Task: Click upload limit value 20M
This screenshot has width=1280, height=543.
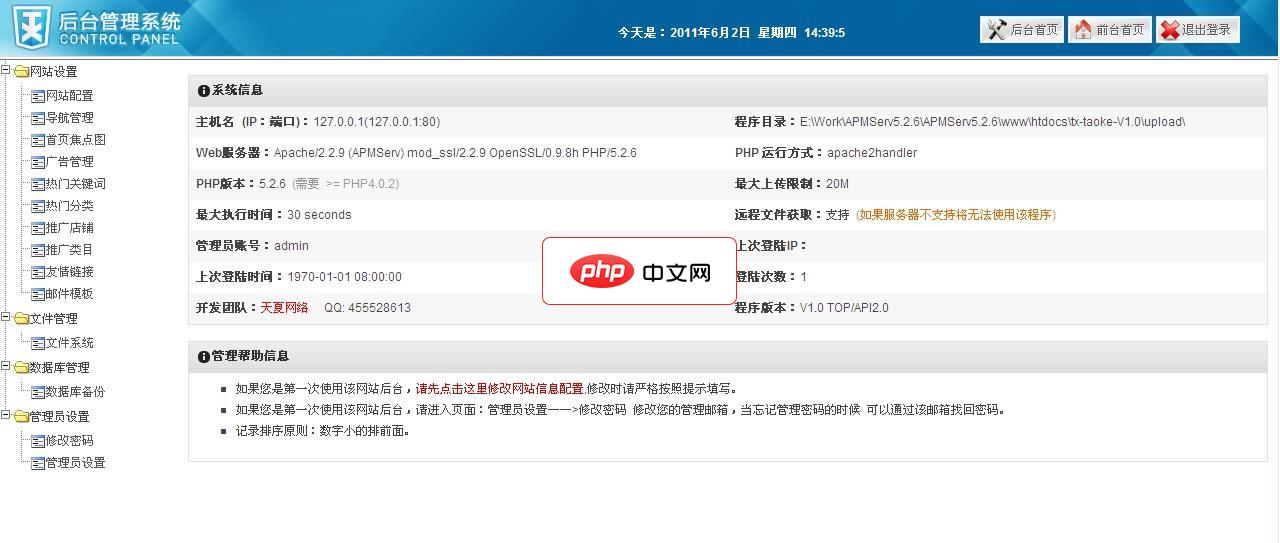Action: tap(838, 184)
